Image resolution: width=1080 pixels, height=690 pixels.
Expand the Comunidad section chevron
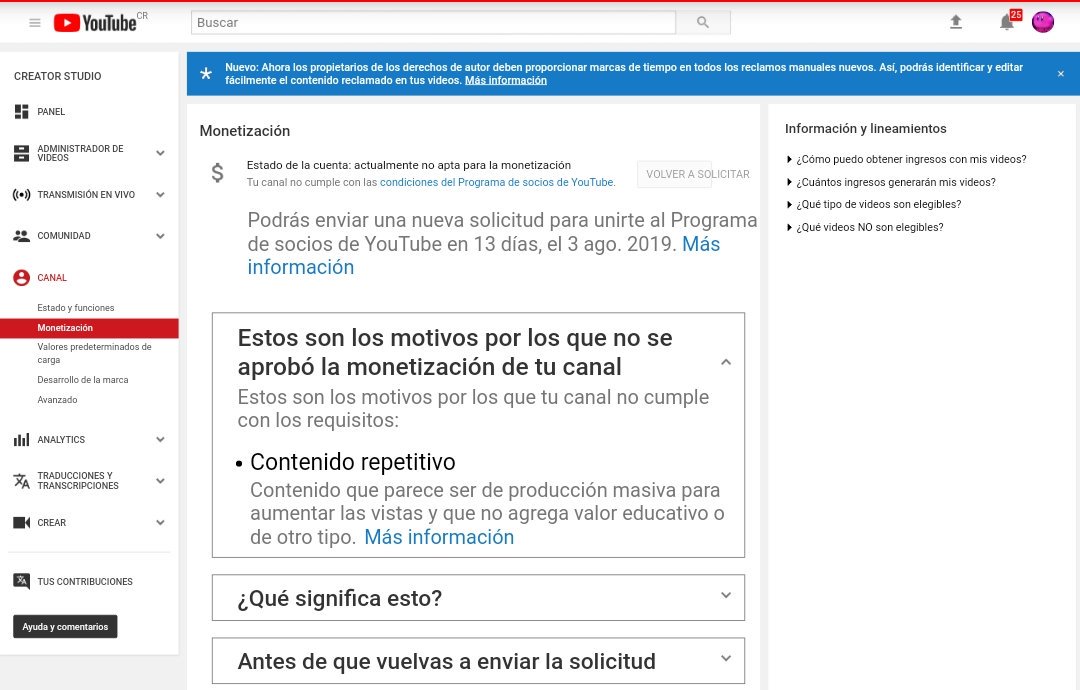160,236
